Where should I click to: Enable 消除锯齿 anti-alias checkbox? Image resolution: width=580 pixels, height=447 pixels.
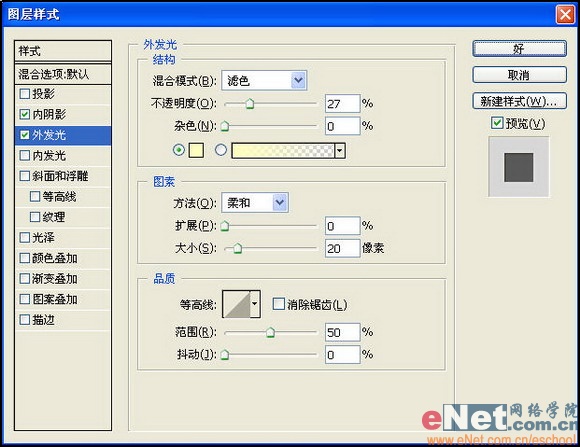(x=278, y=304)
